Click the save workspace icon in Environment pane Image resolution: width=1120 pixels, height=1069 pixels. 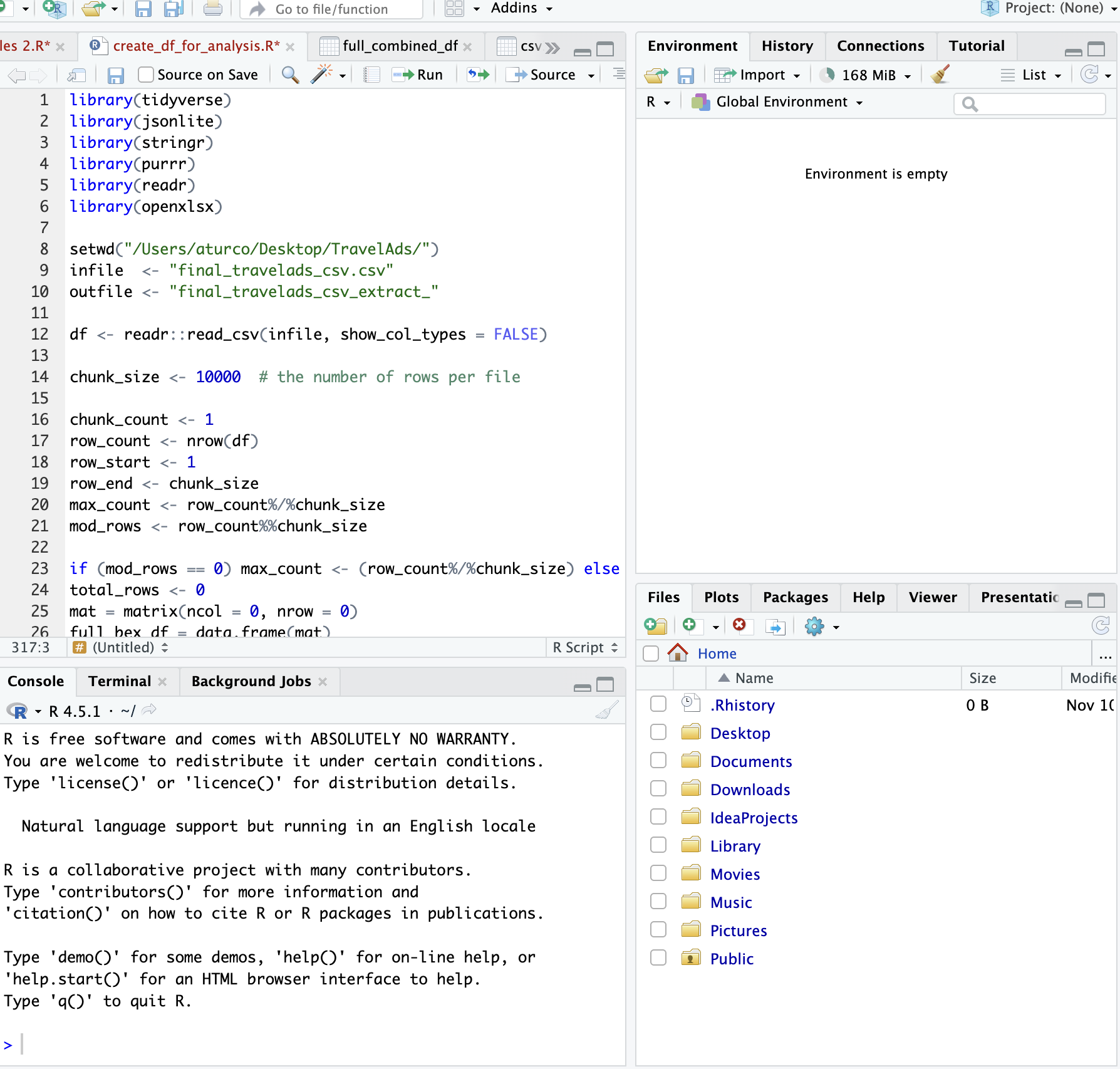(x=686, y=75)
